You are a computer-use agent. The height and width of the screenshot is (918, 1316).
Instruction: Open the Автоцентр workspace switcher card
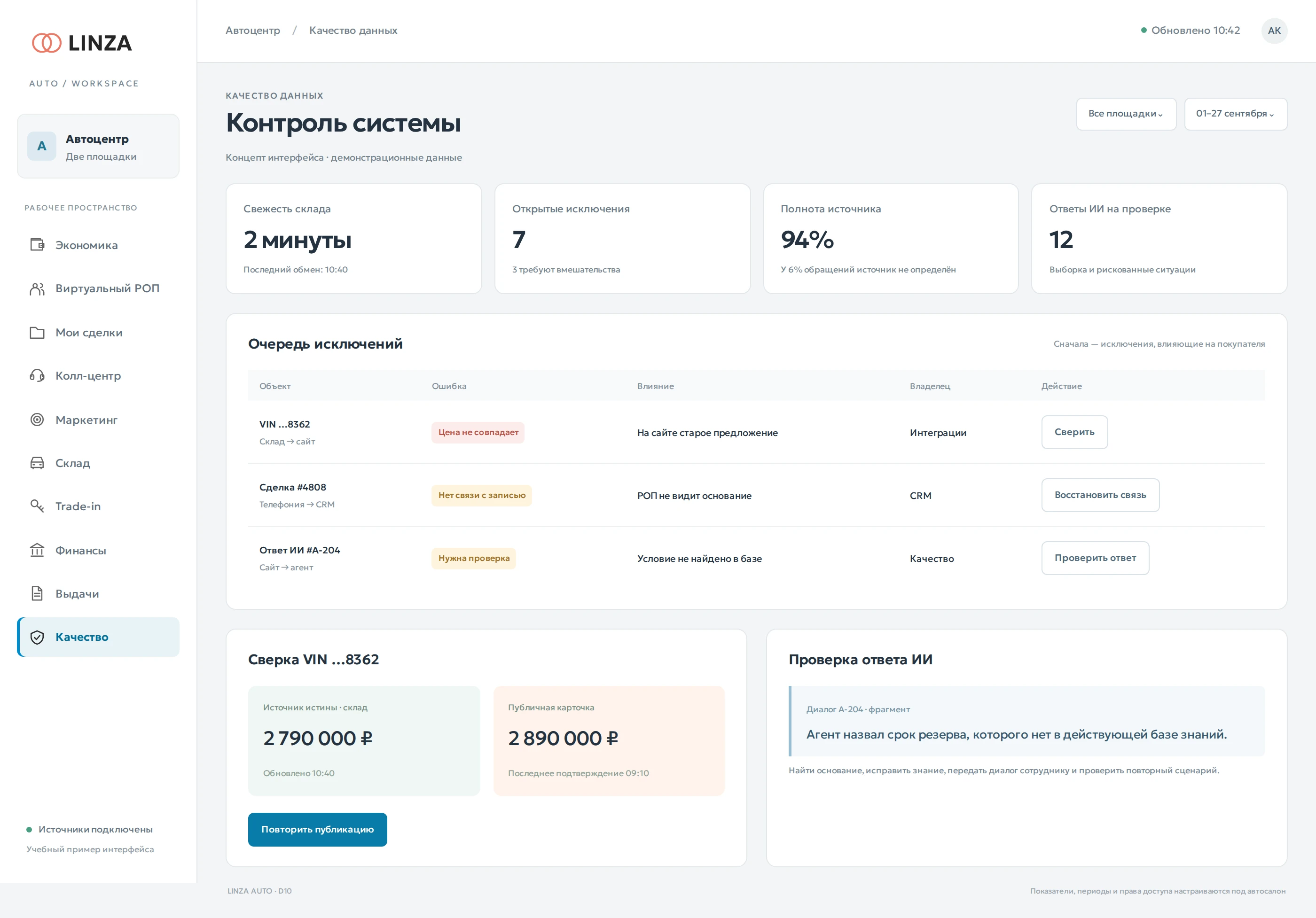[x=98, y=146]
